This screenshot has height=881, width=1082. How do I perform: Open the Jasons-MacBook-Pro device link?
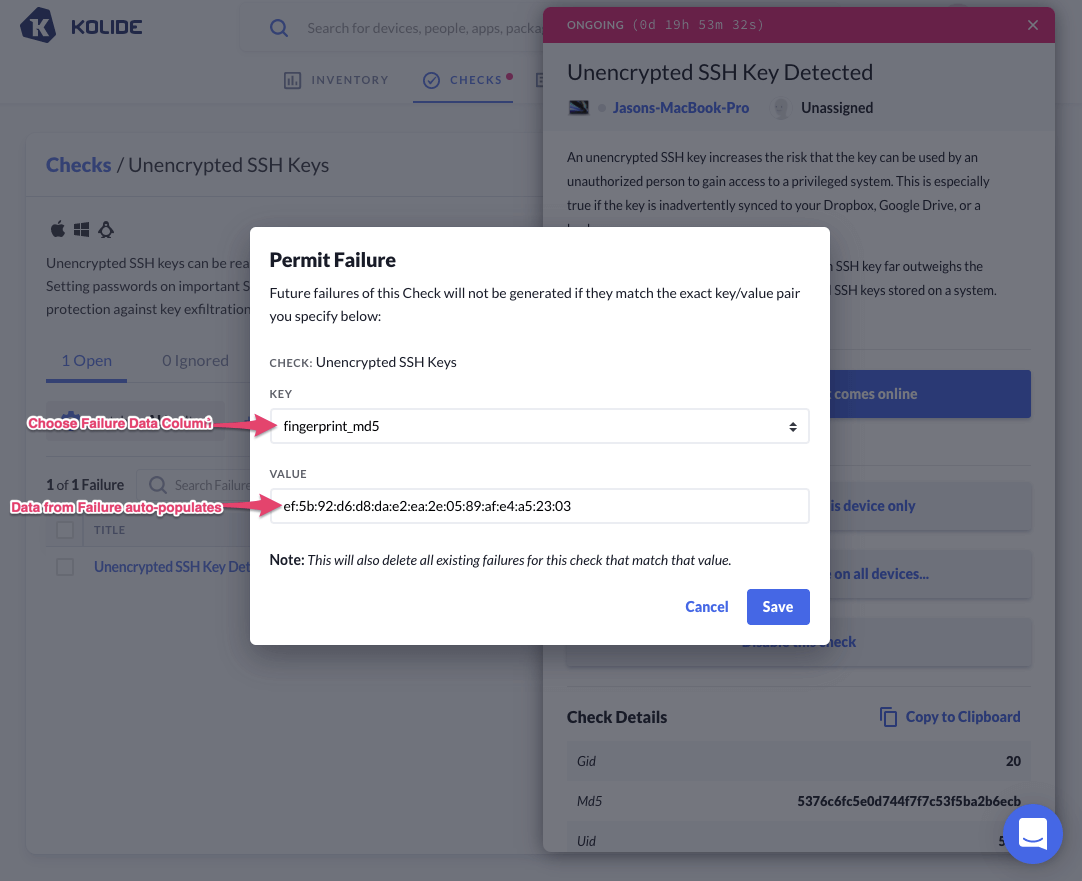[680, 108]
